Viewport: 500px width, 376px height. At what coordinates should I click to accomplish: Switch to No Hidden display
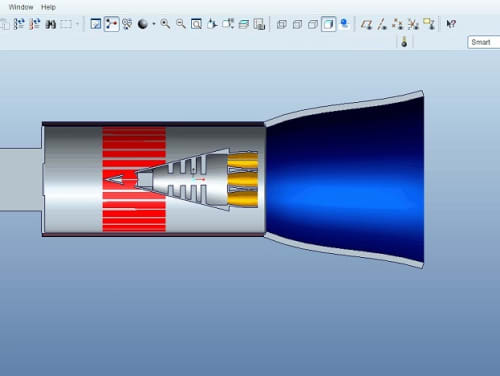[x=313, y=24]
